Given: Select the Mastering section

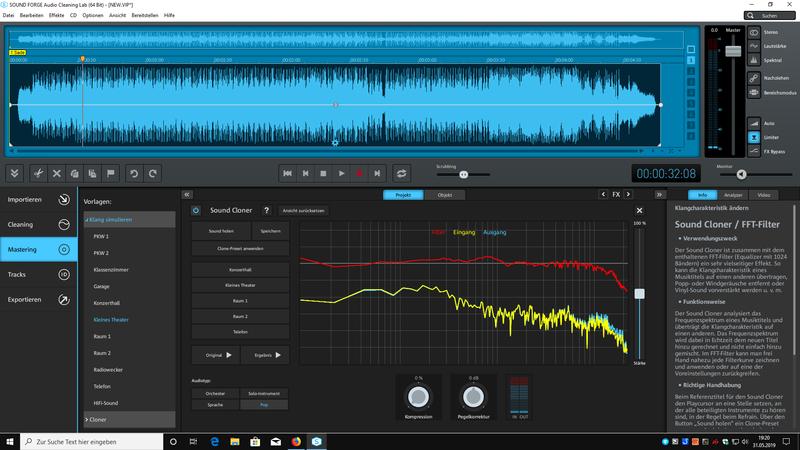Looking at the screenshot, I should [38, 249].
